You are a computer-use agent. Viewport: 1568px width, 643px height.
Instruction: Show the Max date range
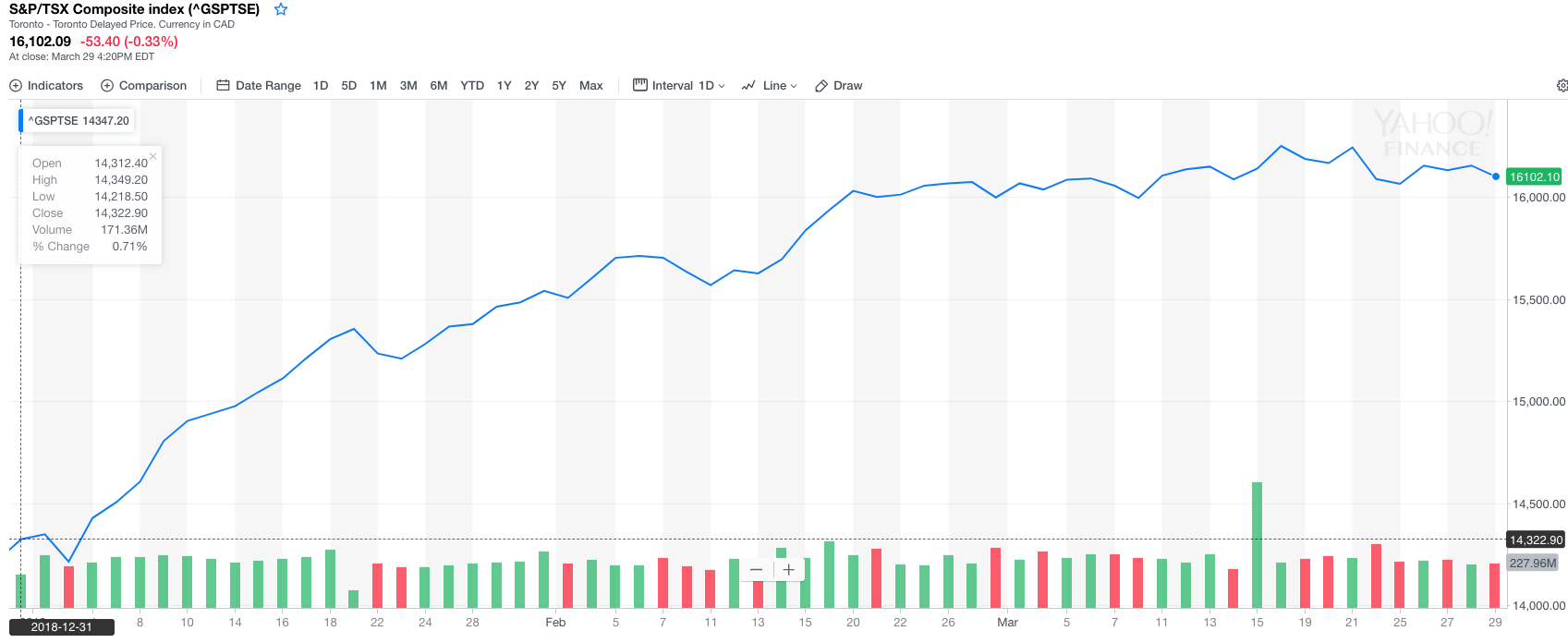pyautogui.click(x=590, y=86)
